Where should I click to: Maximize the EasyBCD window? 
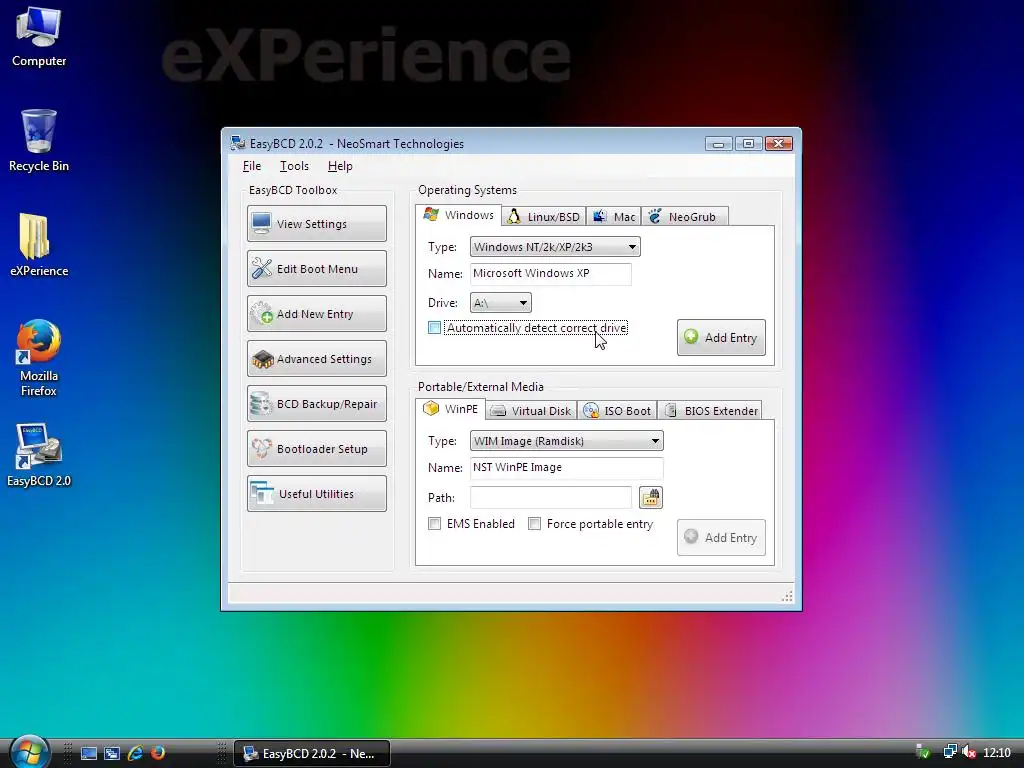[748, 144]
